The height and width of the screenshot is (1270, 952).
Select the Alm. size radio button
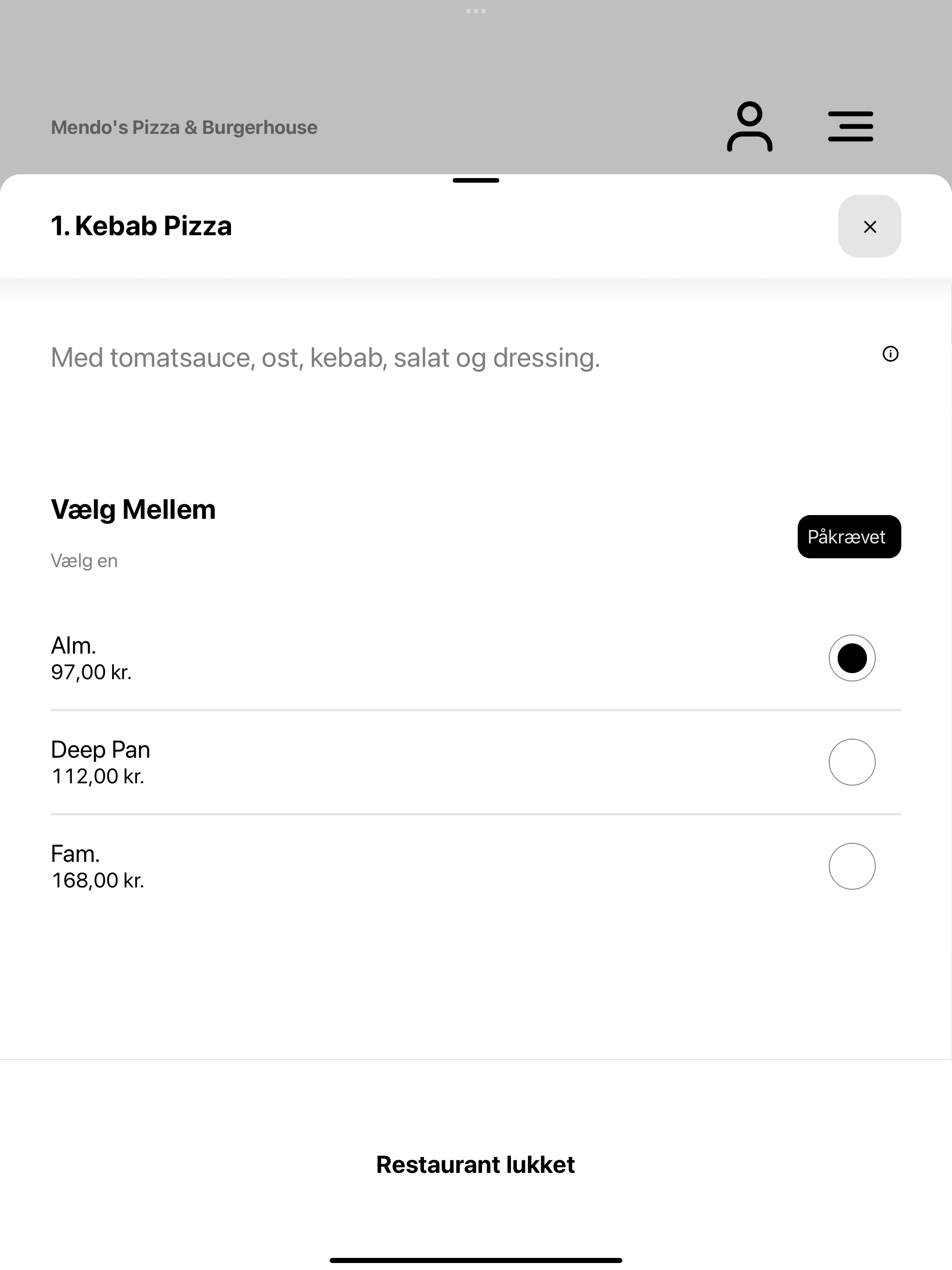pyautogui.click(x=852, y=658)
